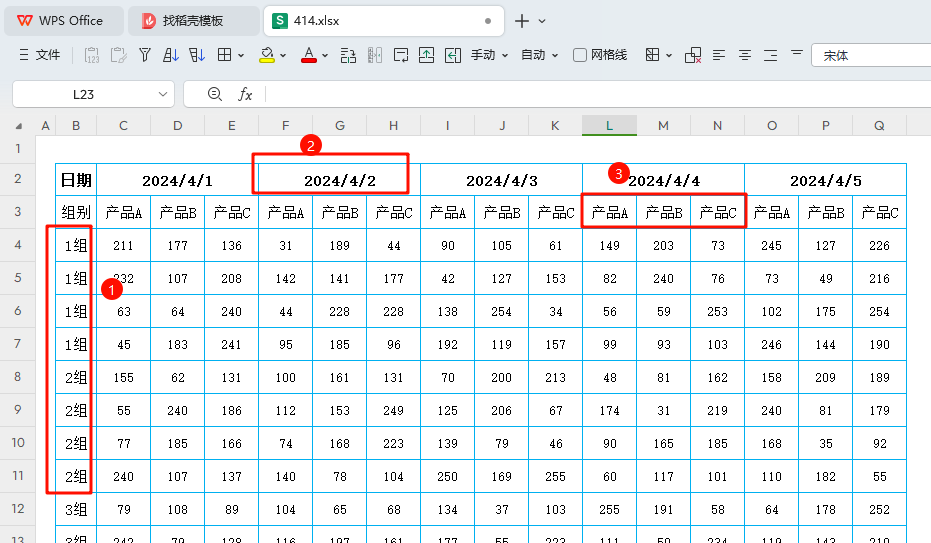This screenshot has width=931, height=543.
Task: Click the overlapping squares red-x icon
Action: (x=693, y=55)
